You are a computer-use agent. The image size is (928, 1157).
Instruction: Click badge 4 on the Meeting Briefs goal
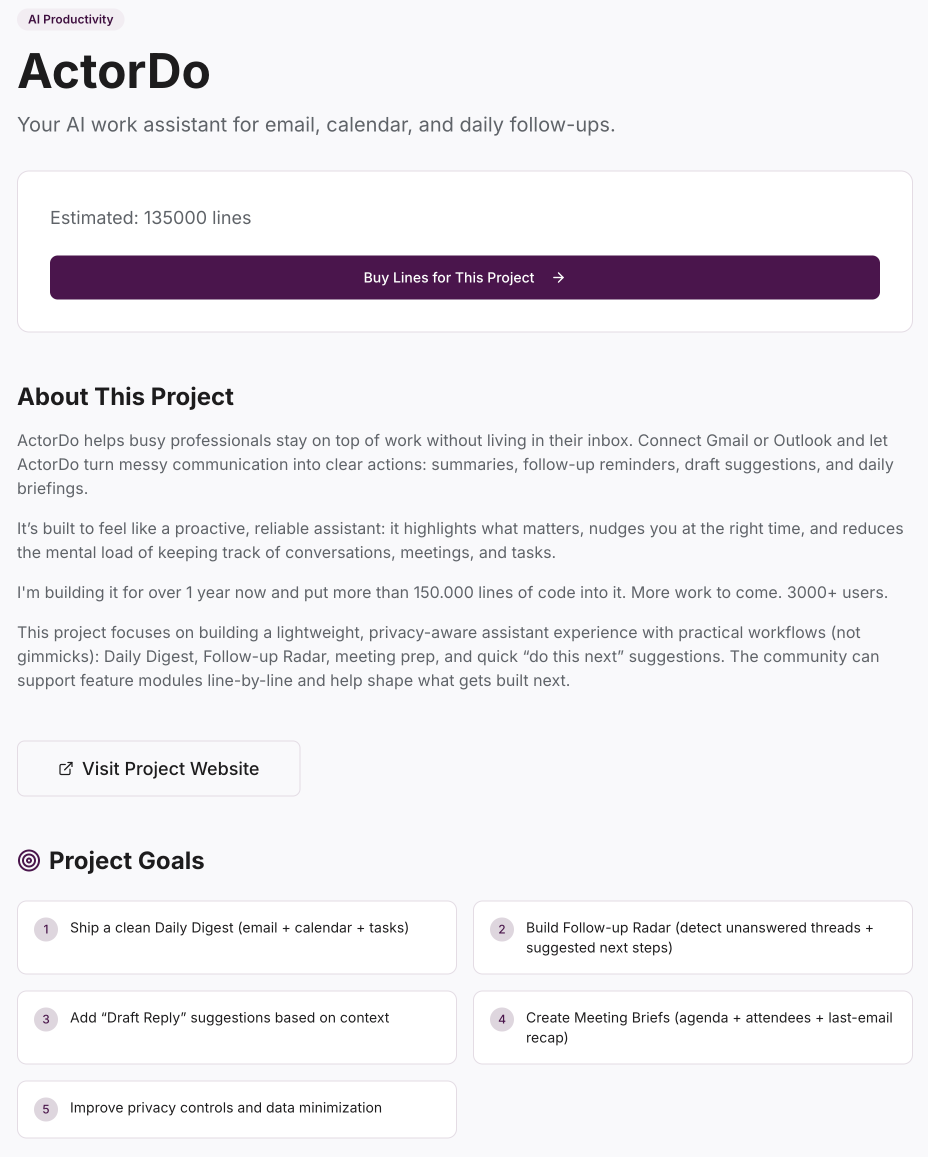(x=502, y=1019)
